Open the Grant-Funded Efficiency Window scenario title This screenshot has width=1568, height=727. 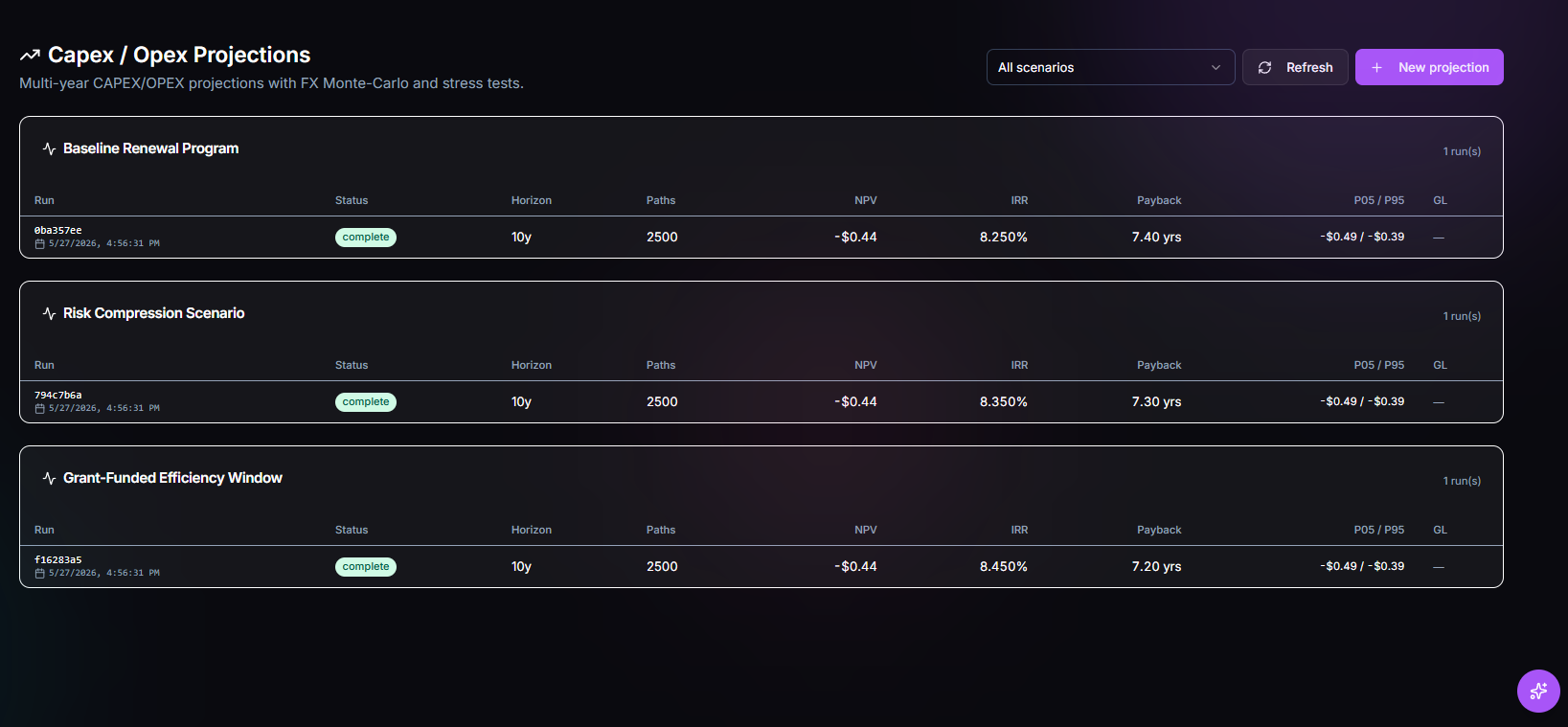(x=172, y=478)
